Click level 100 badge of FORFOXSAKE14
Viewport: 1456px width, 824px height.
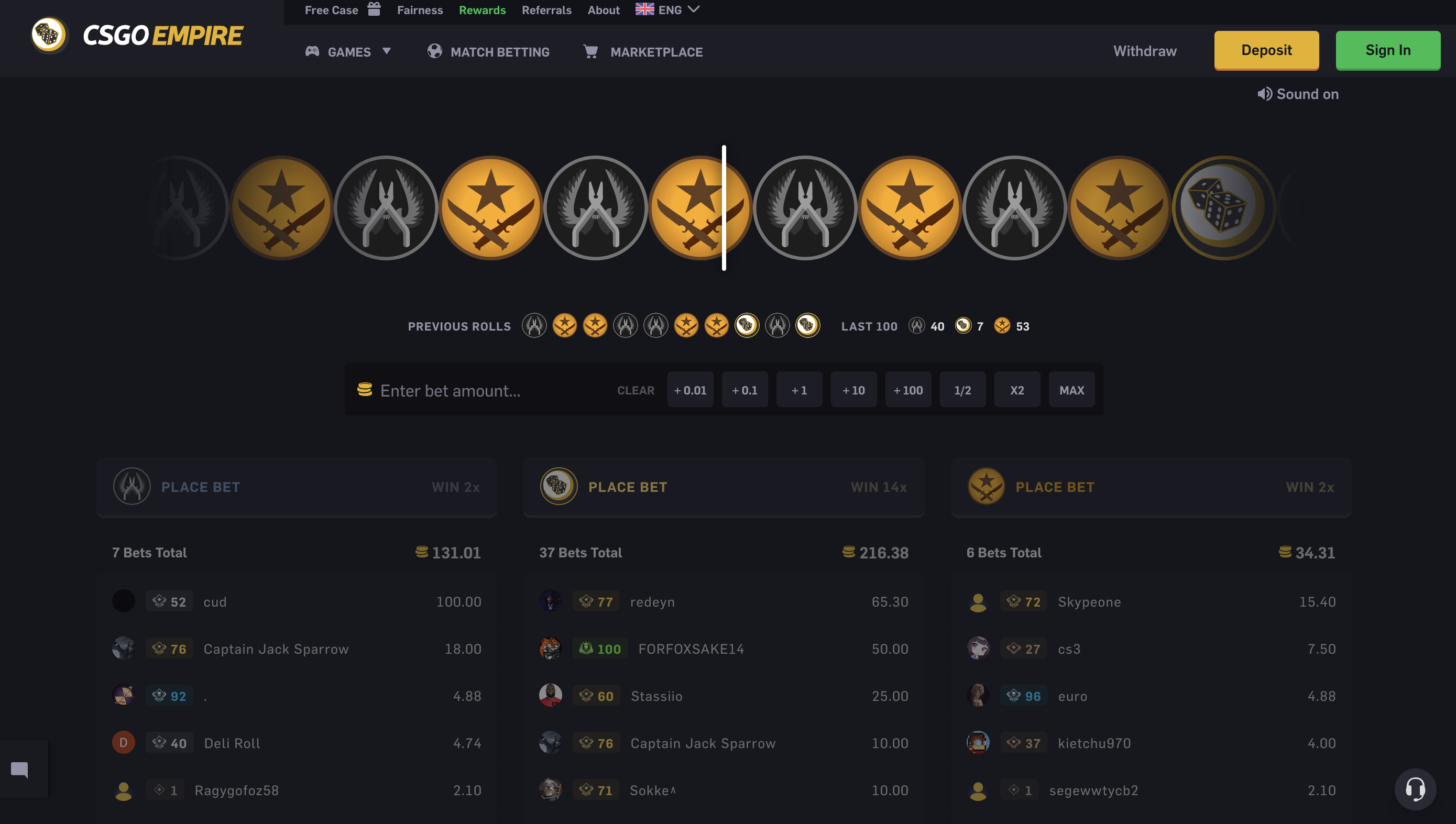[600, 649]
